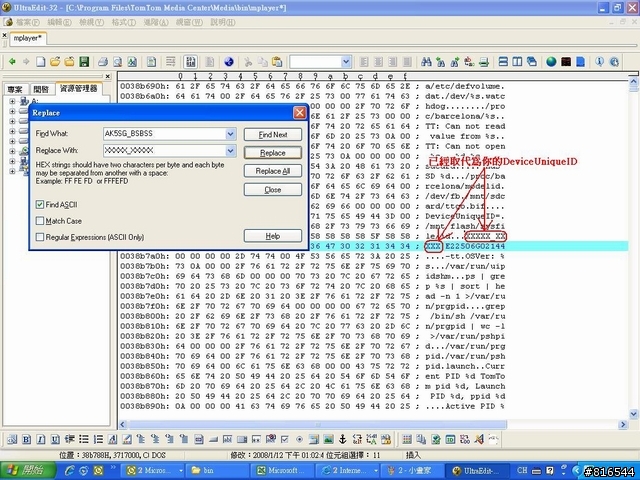Open the Replace With history dropdown

point(230,151)
